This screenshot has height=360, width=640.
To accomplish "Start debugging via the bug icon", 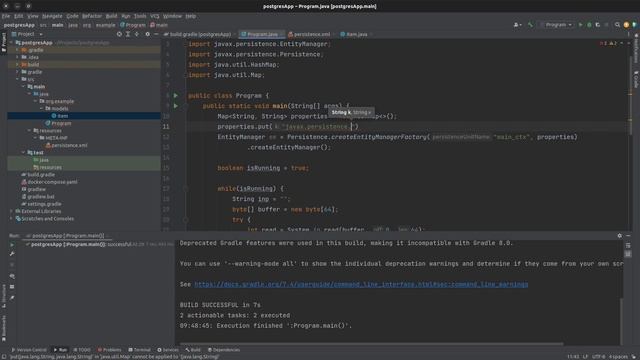I will coord(589,25).
